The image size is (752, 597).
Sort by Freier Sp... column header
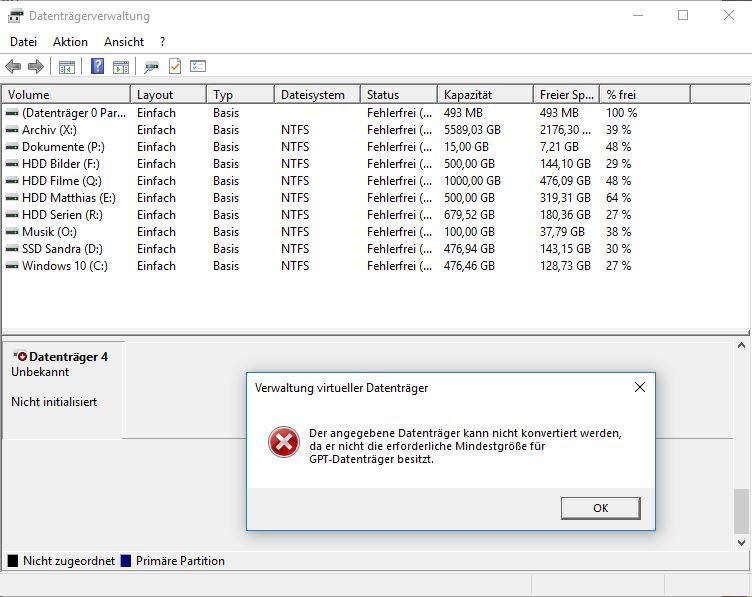coord(566,94)
